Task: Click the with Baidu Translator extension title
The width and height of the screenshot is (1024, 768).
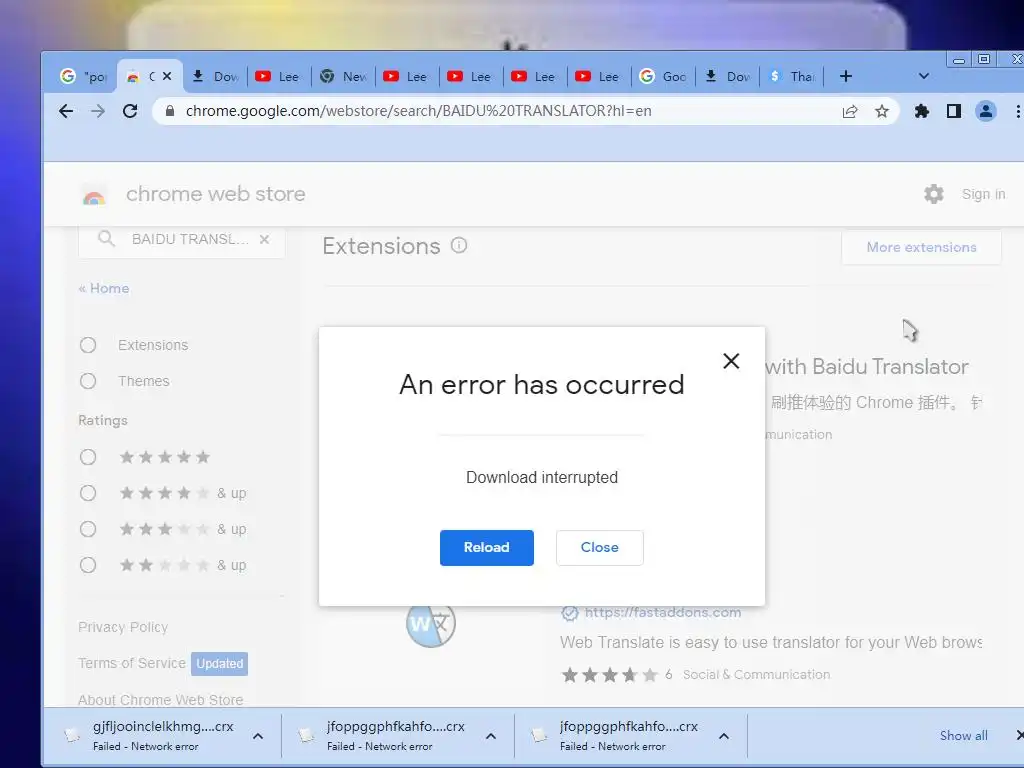Action: pos(867,367)
